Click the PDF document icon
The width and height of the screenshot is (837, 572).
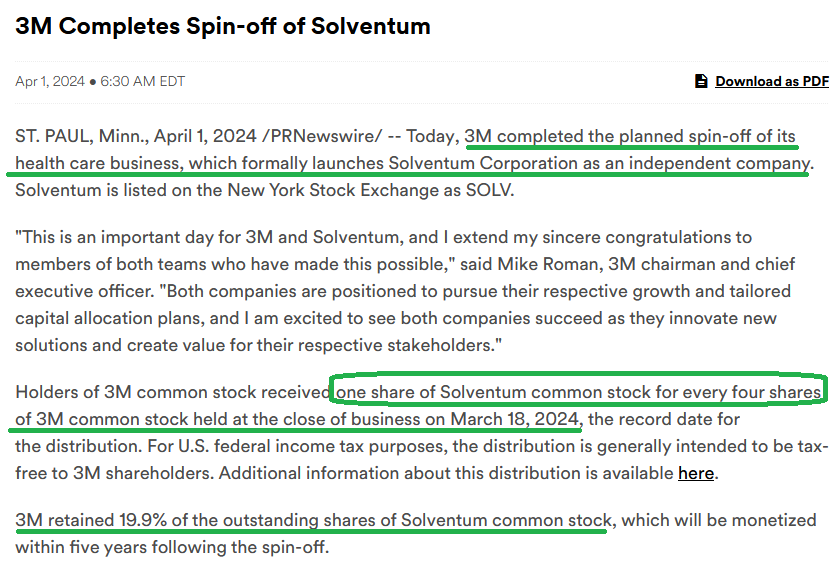click(x=701, y=81)
